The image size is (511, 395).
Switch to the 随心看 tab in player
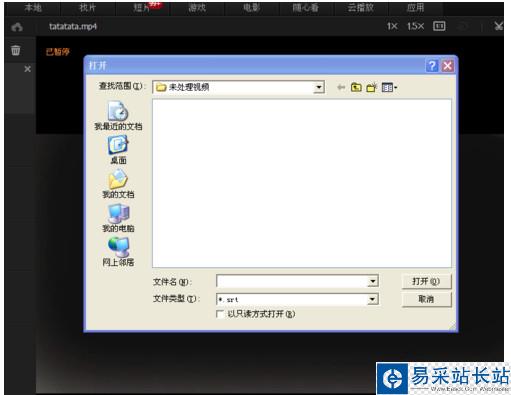(x=306, y=8)
